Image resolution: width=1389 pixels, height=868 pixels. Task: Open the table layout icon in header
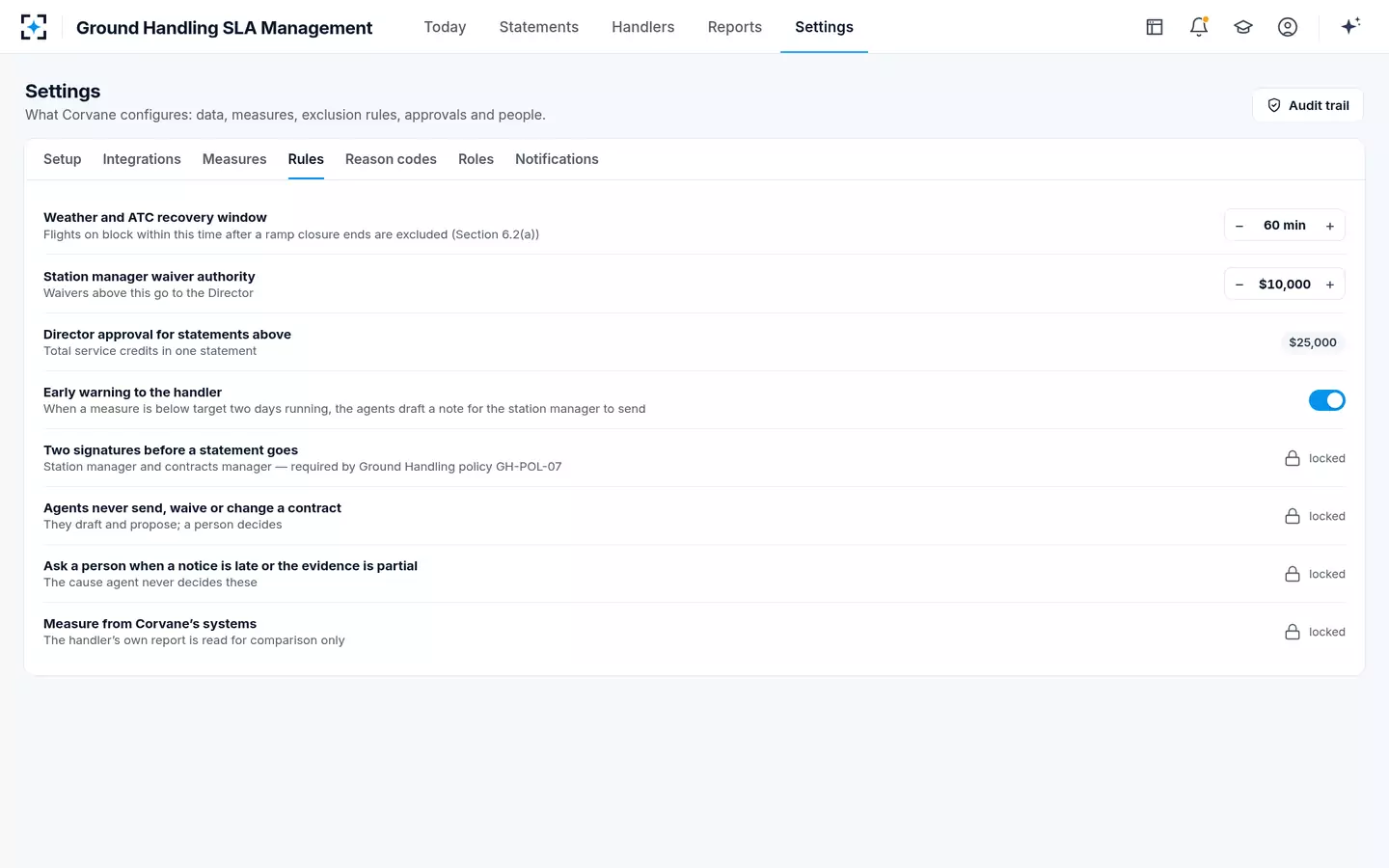[x=1155, y=27]
